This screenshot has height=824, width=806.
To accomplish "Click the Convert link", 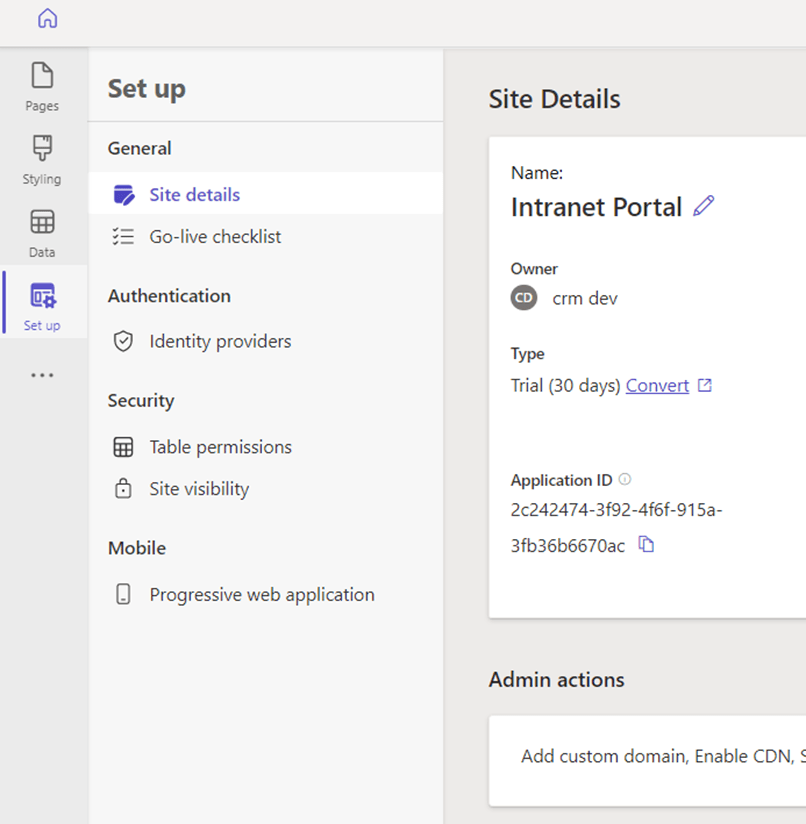I will point(657,385).
